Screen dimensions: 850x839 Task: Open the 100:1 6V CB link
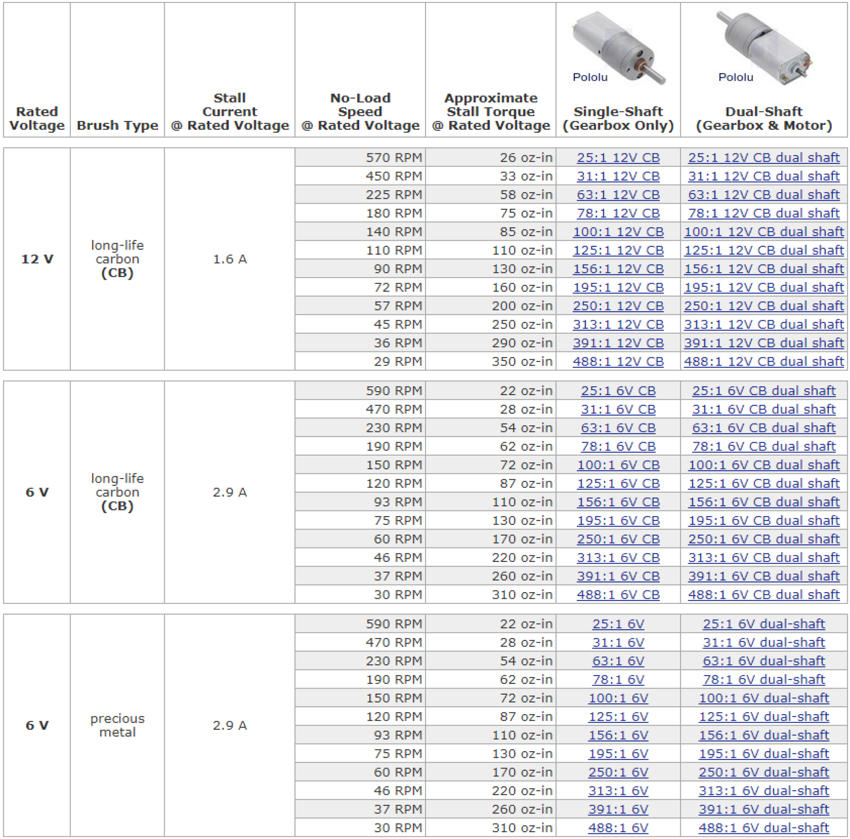(x=618, y=465)
